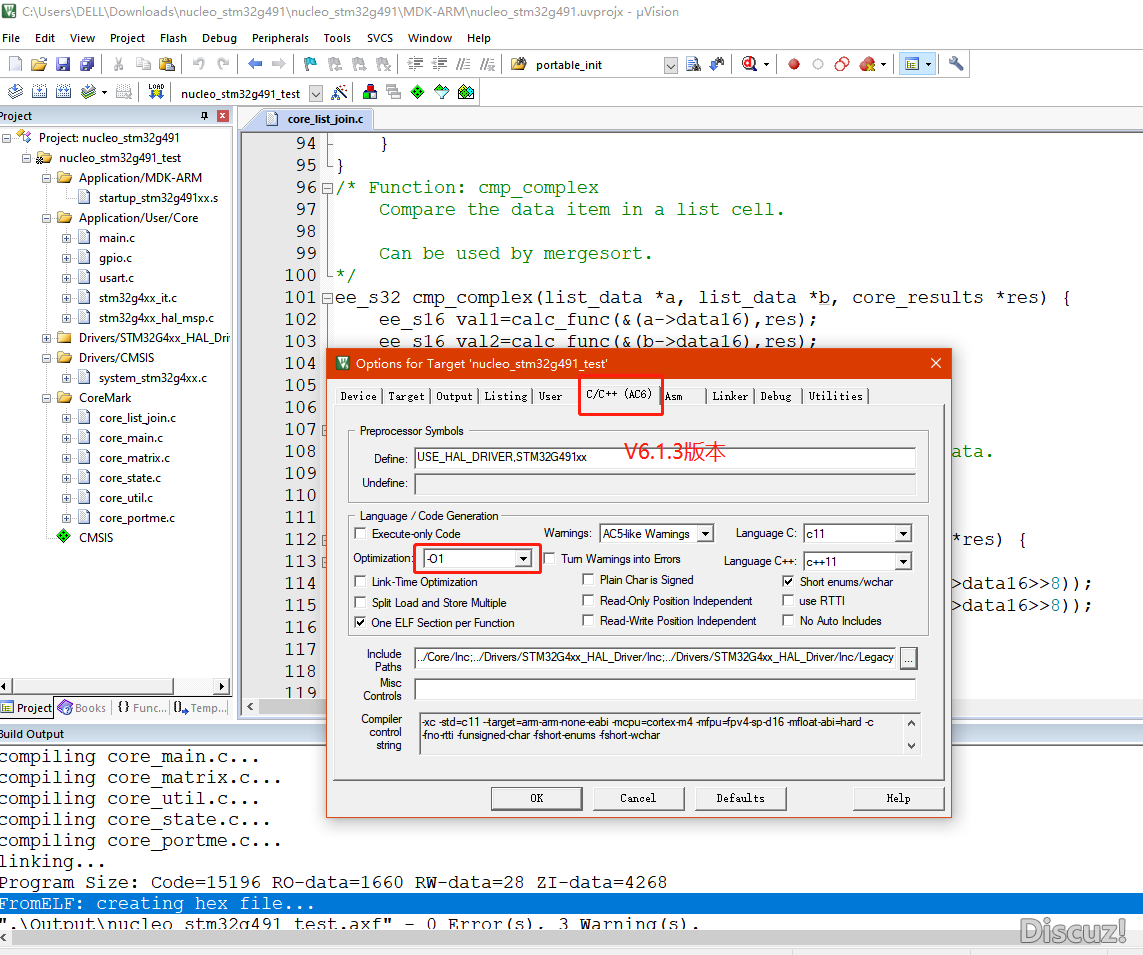1143x955 pixels.
Task: Click the comment selection icon
Action: pos(464,64)
